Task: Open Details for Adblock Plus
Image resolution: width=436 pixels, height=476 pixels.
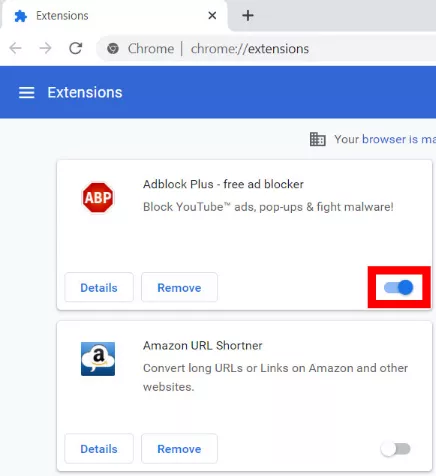Action: coord(99,287)
